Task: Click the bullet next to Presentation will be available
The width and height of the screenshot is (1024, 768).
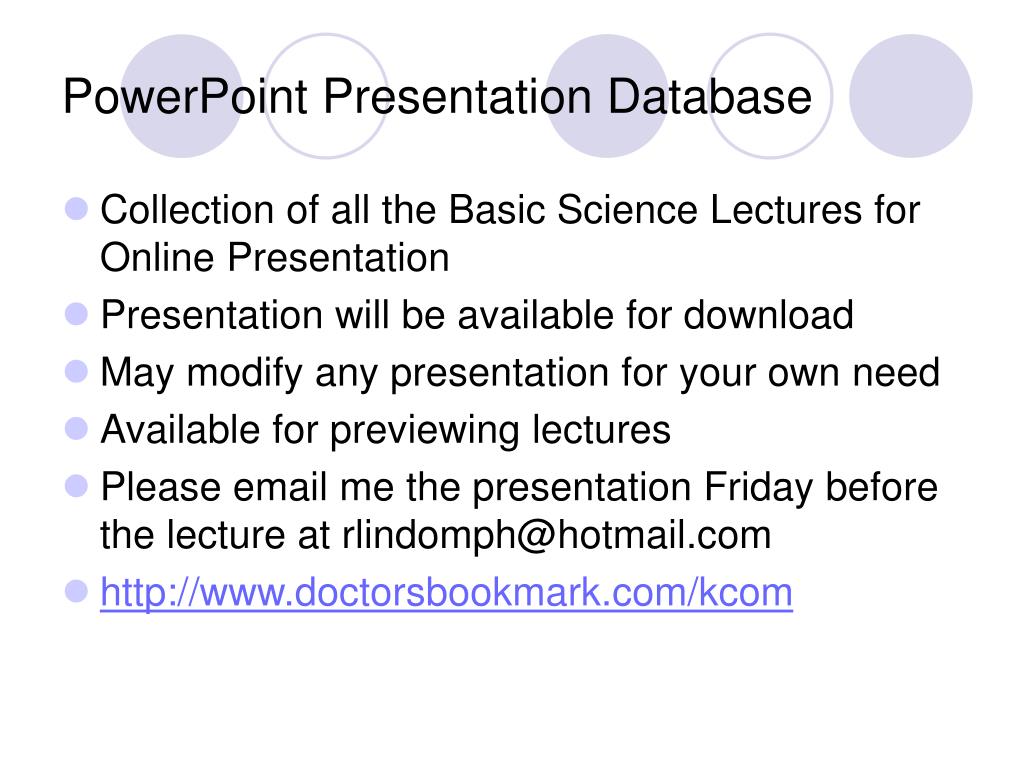Action: [76, 314]
